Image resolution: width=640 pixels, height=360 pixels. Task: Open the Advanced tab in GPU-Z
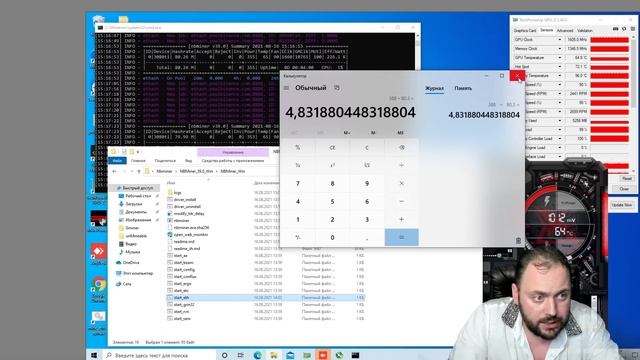565,31
